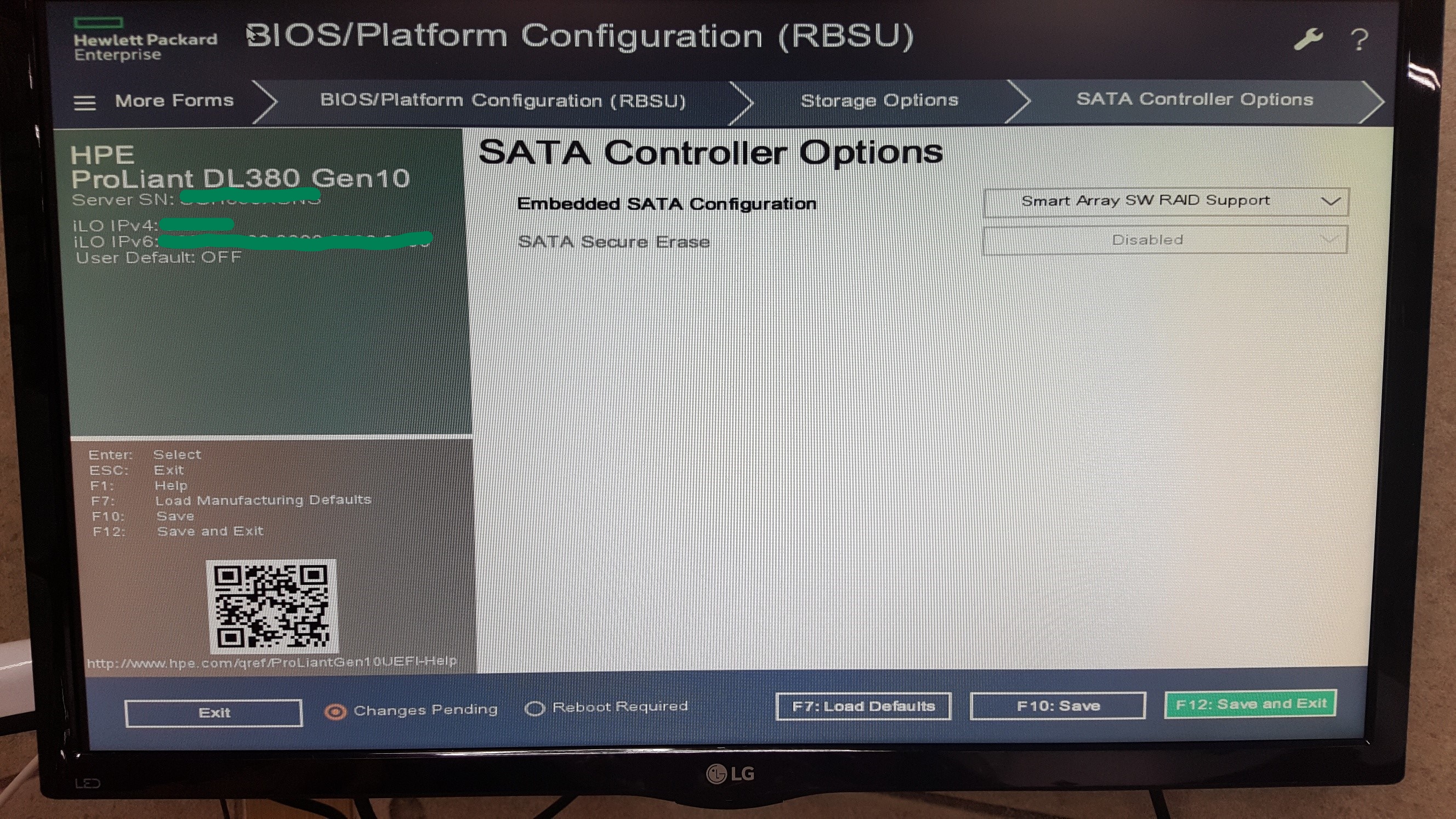
Task: Select SATA Controller Options breadcrumb
Action: point(1194,99)
